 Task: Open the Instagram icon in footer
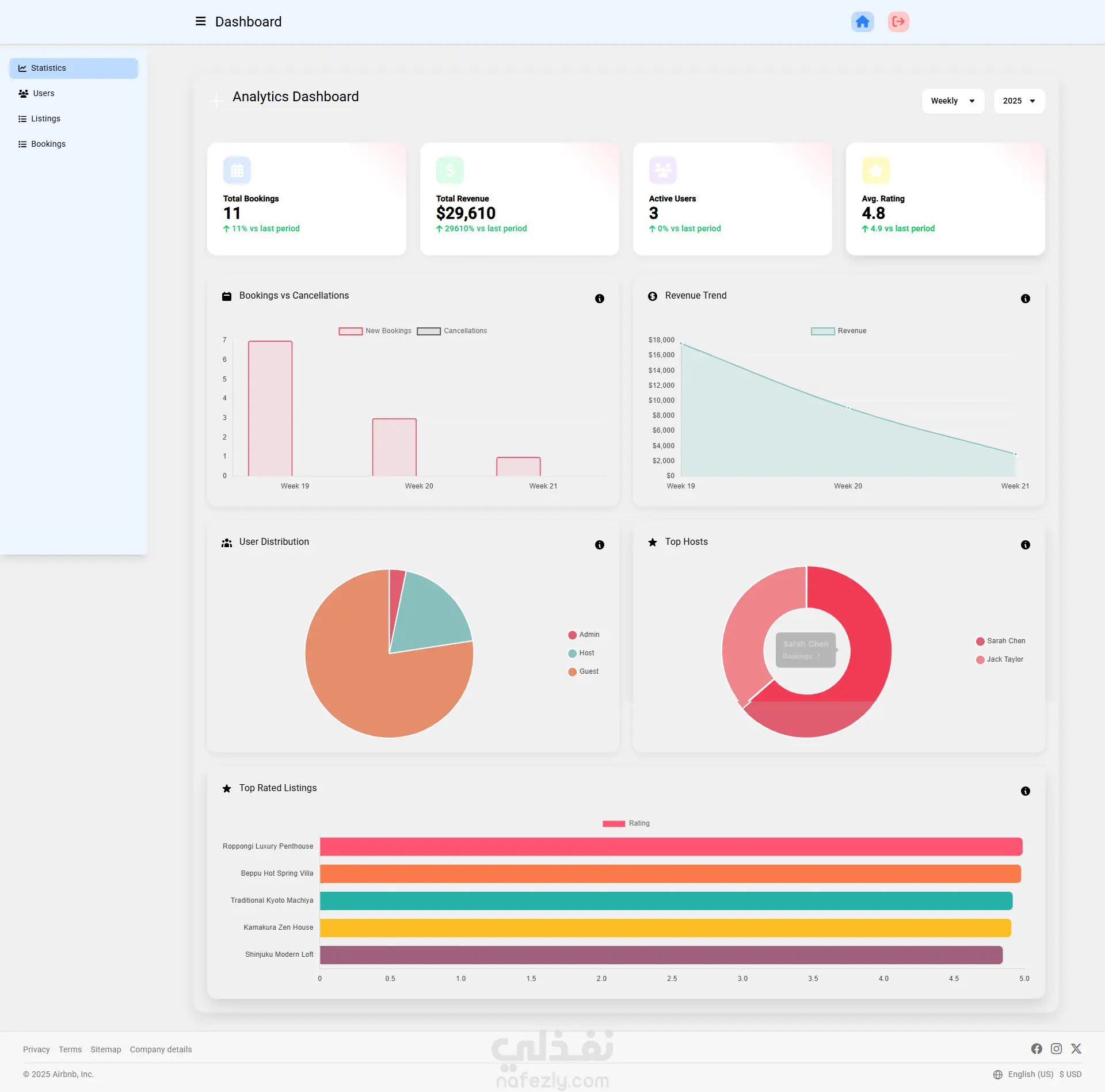click(x=1056, y=1049)
